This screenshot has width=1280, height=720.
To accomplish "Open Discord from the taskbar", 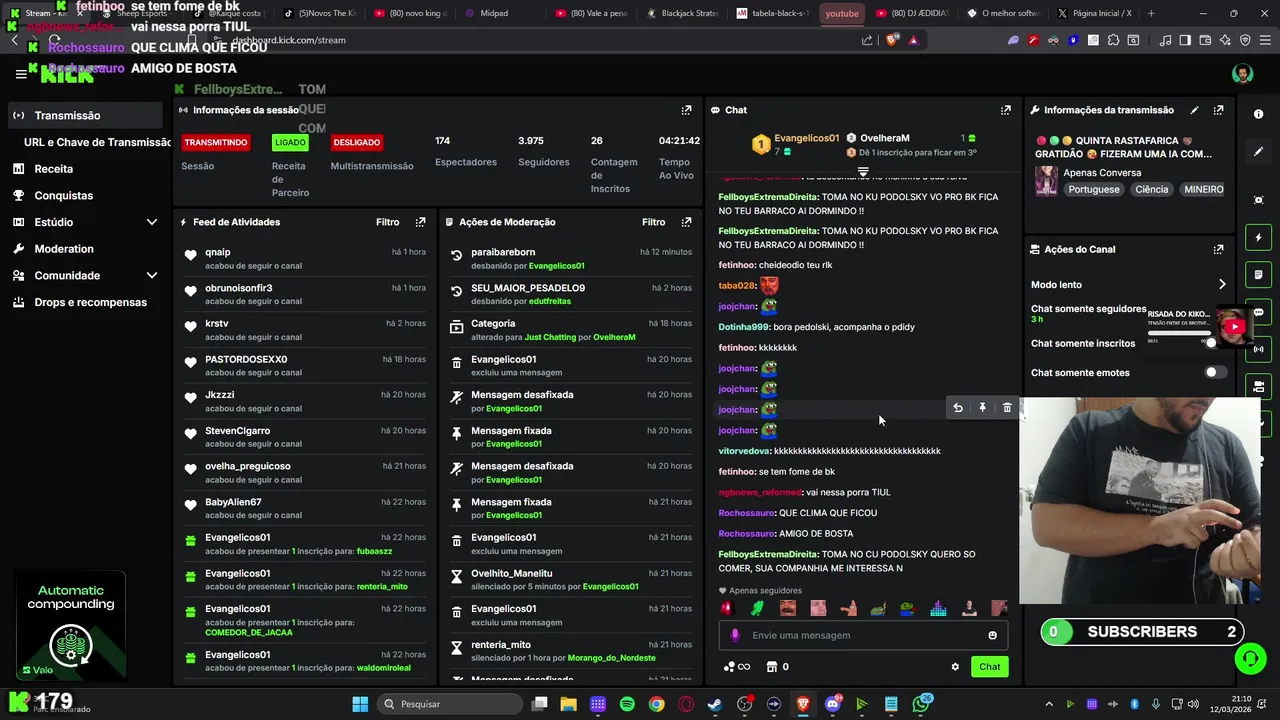I will tap(833, 704).
